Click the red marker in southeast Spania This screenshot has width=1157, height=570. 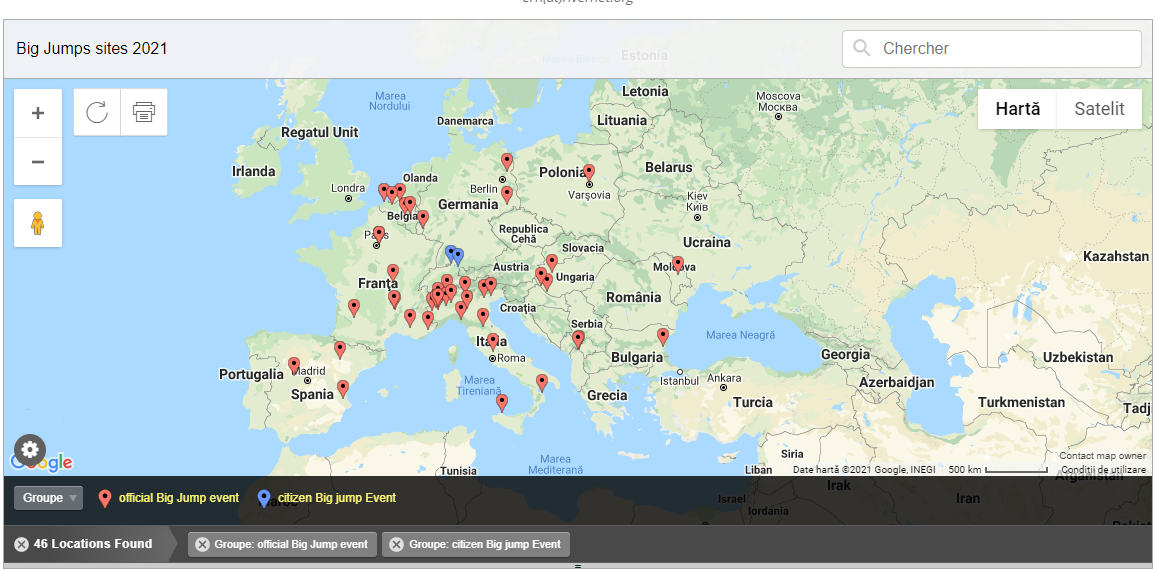pyautogui.click(x=343, y=388)
